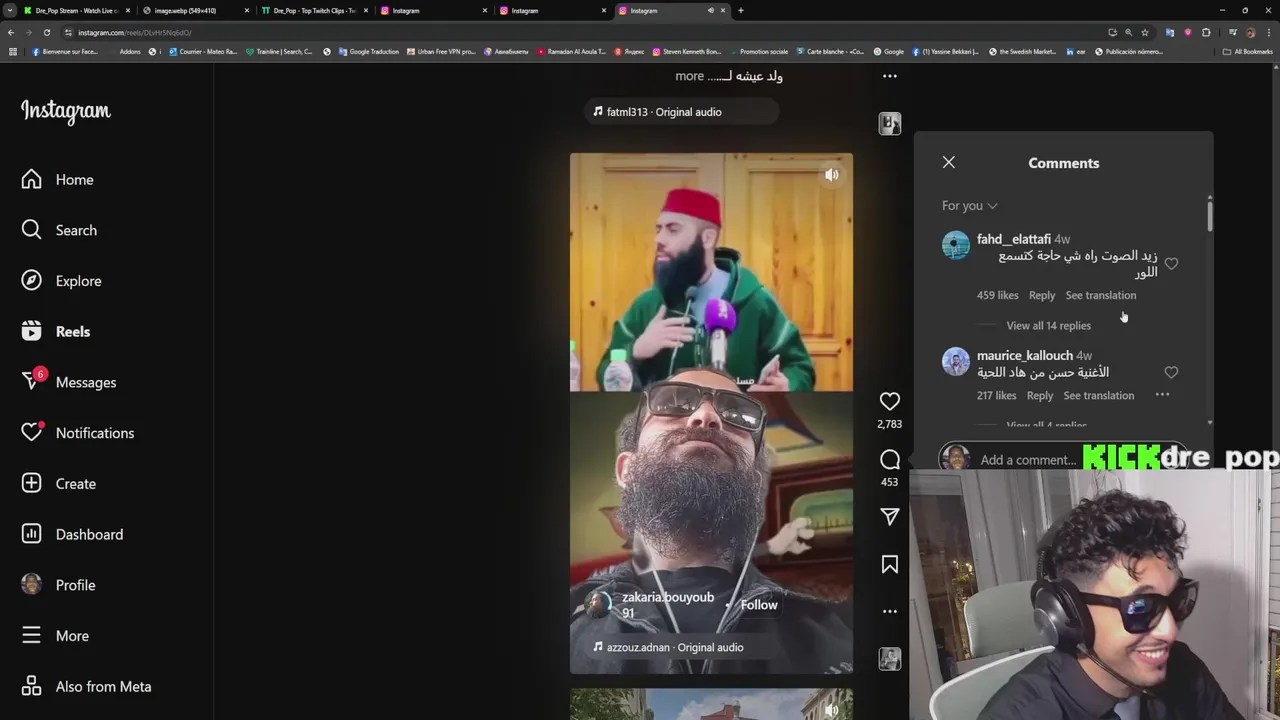See translation of fahd__elattafi's comment
This screenshot has width=1280, height=720.
[1100, 296]
